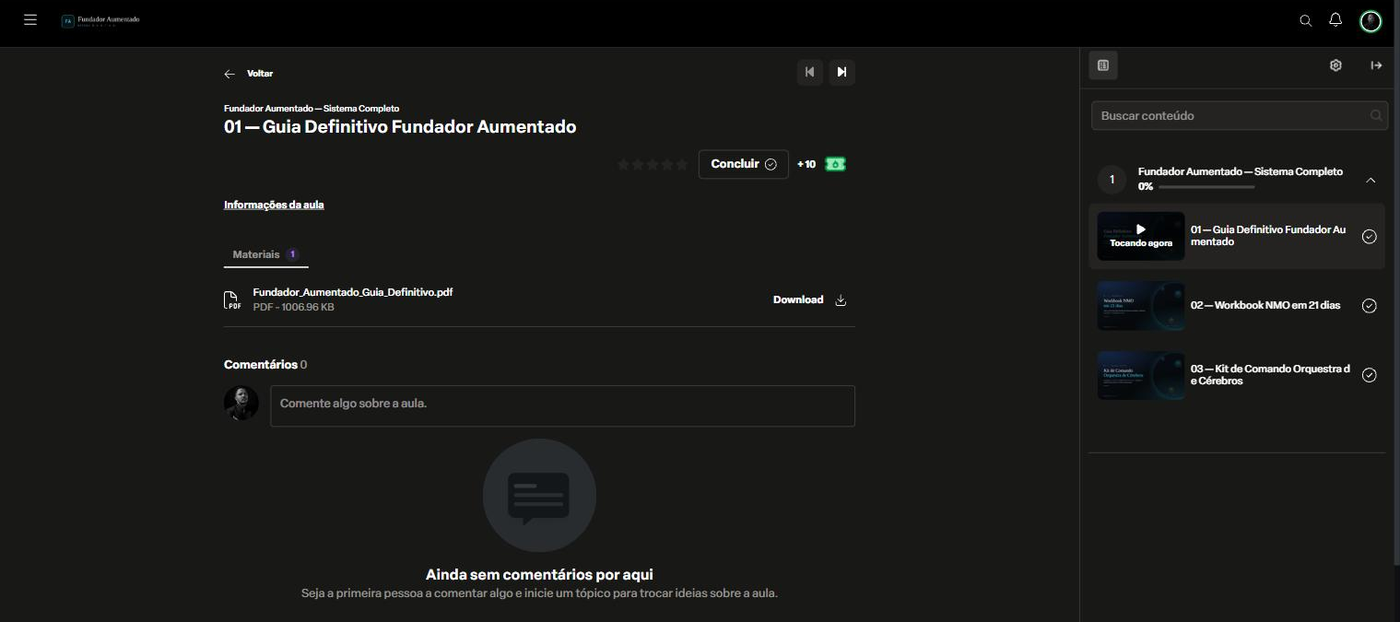The width and height of the screenshot is (1400, 622).
Task: Open the hamburger menu
Action: [30, 20]
